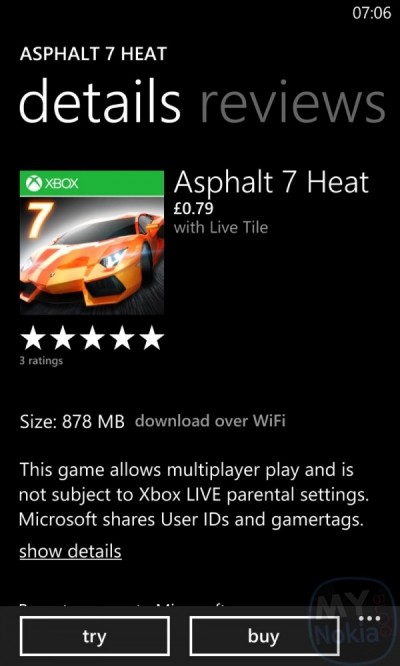The image size is (400, 666).
Task: Tap the fifth rating star
Action: [151, 339]
